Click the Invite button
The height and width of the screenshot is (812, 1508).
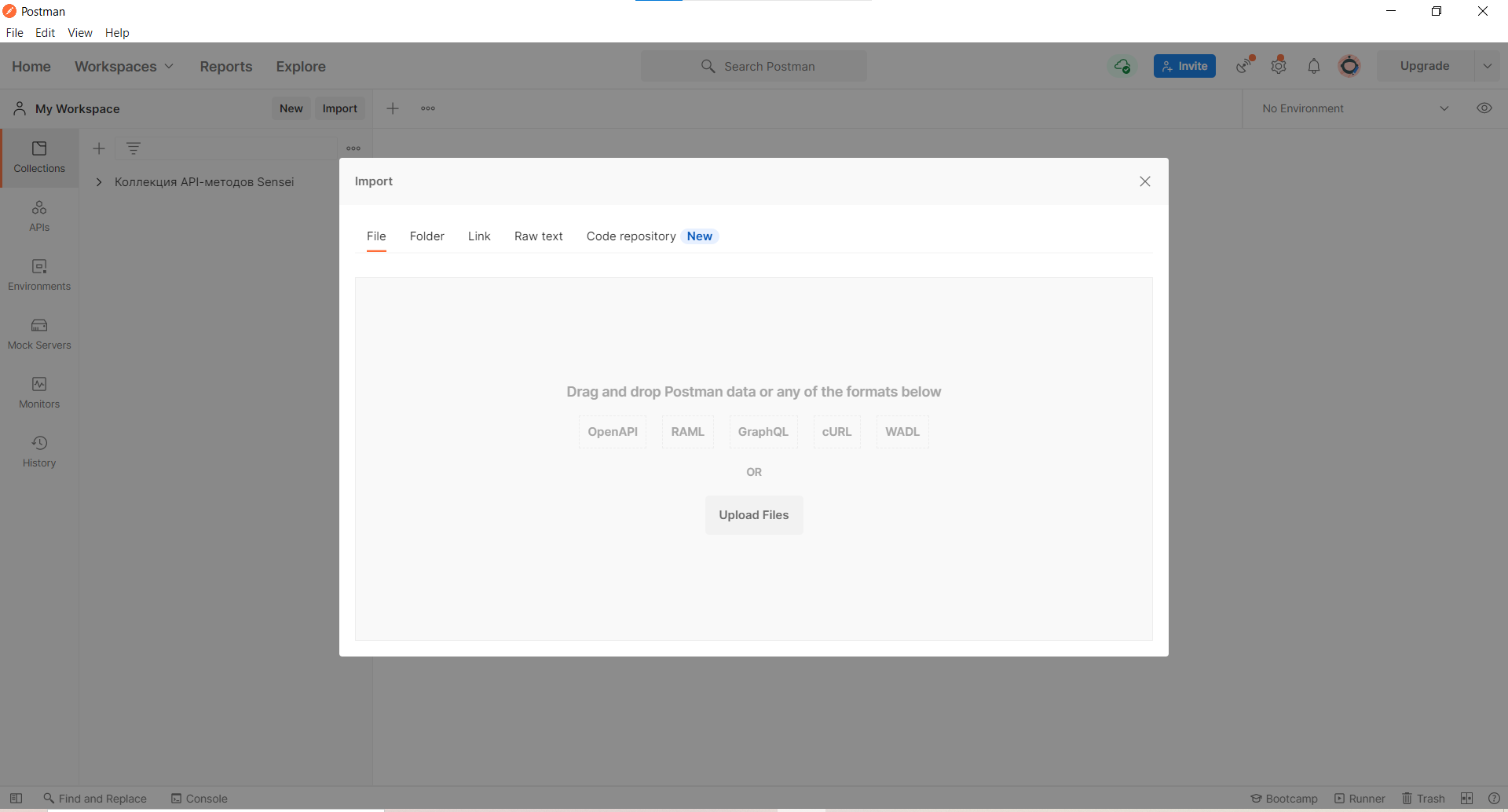pos(1184,66)
